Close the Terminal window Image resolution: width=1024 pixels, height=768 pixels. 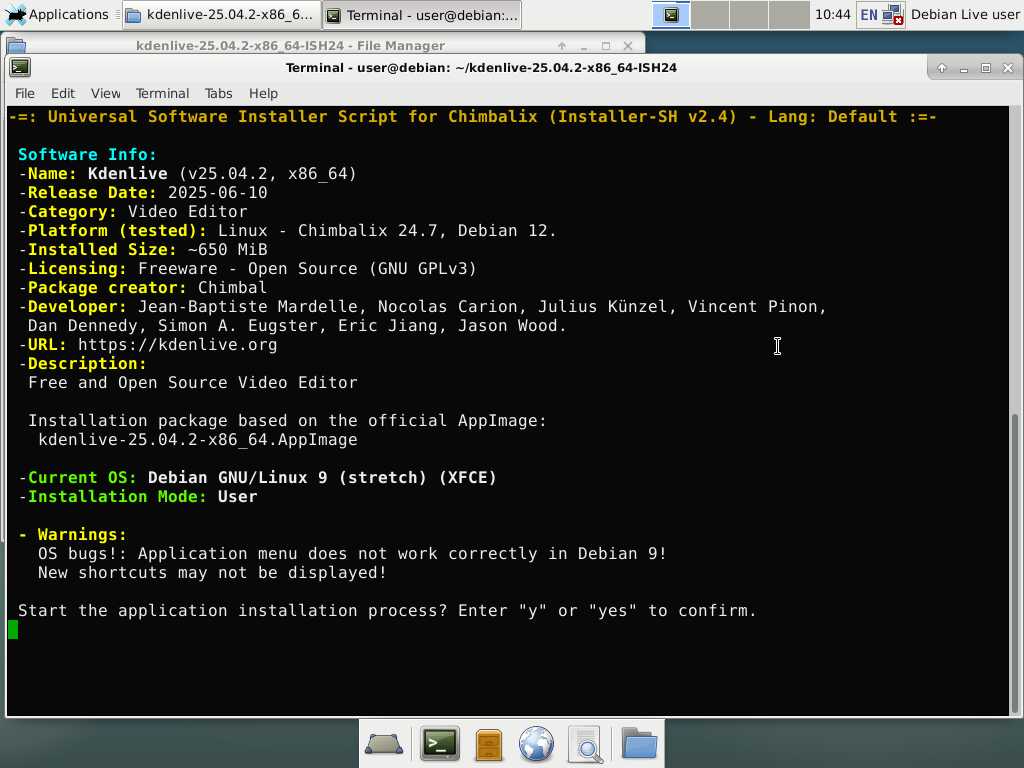tap(1008, 68)
